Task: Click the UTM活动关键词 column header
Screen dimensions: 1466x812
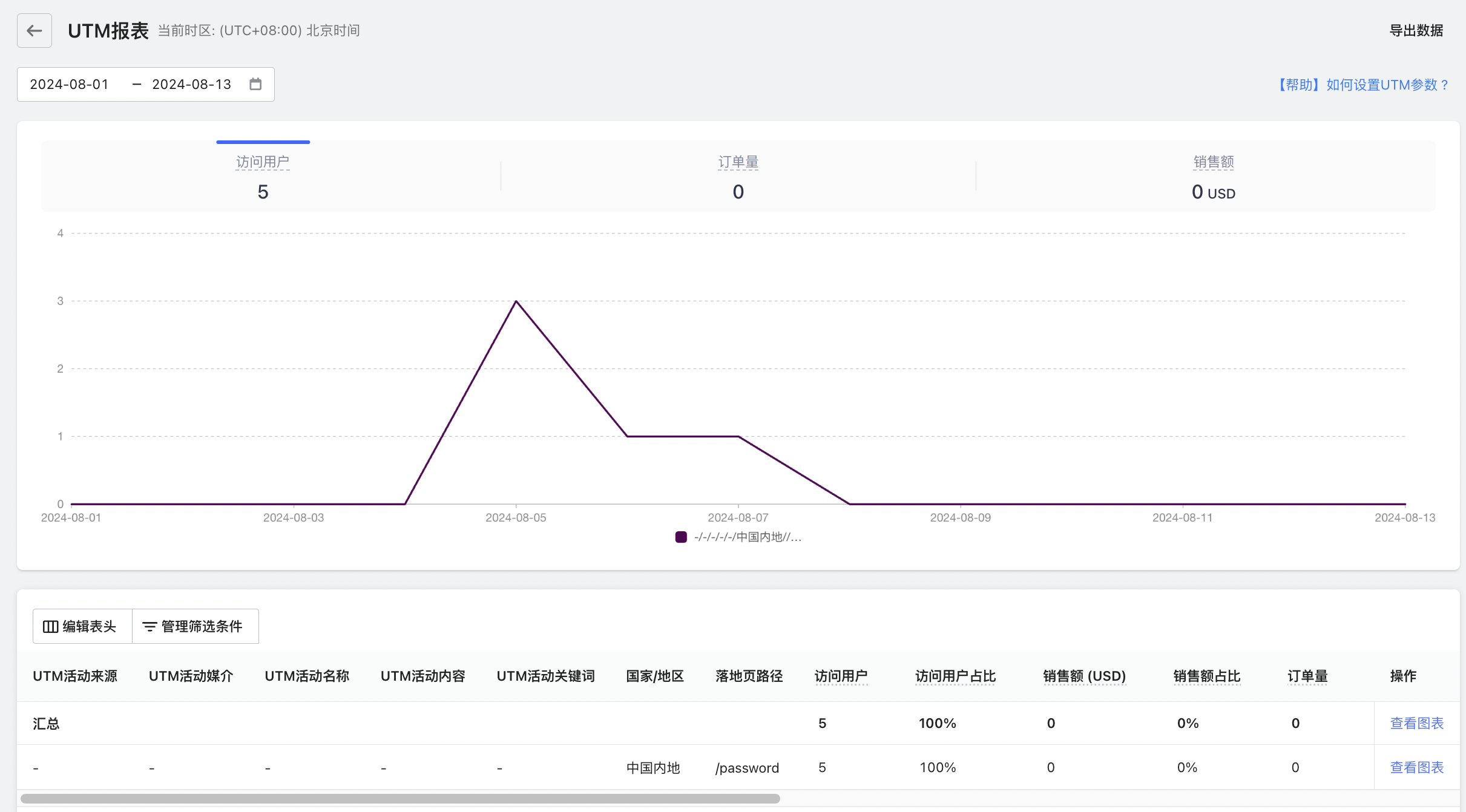Action: [545, 676]
